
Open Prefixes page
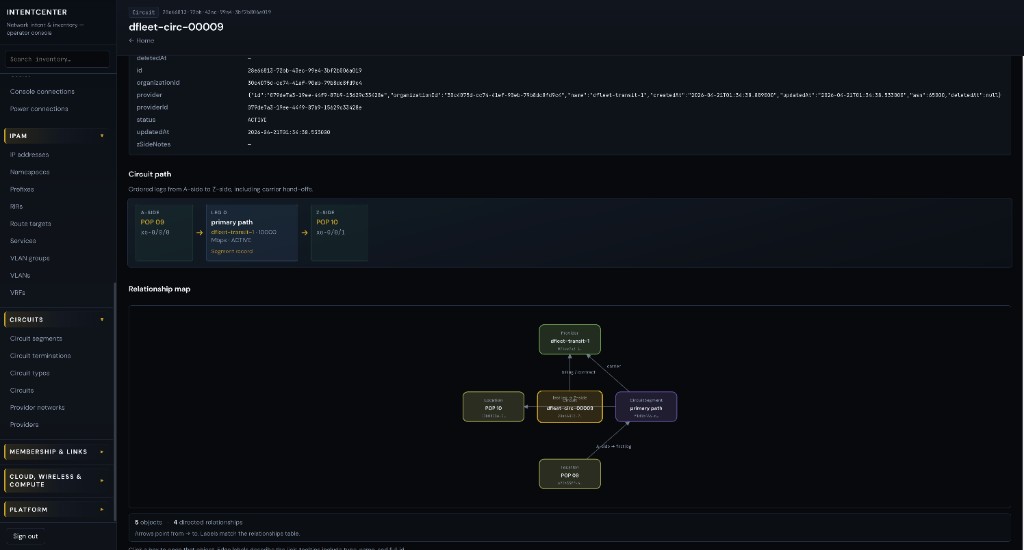tap(22, 189)
